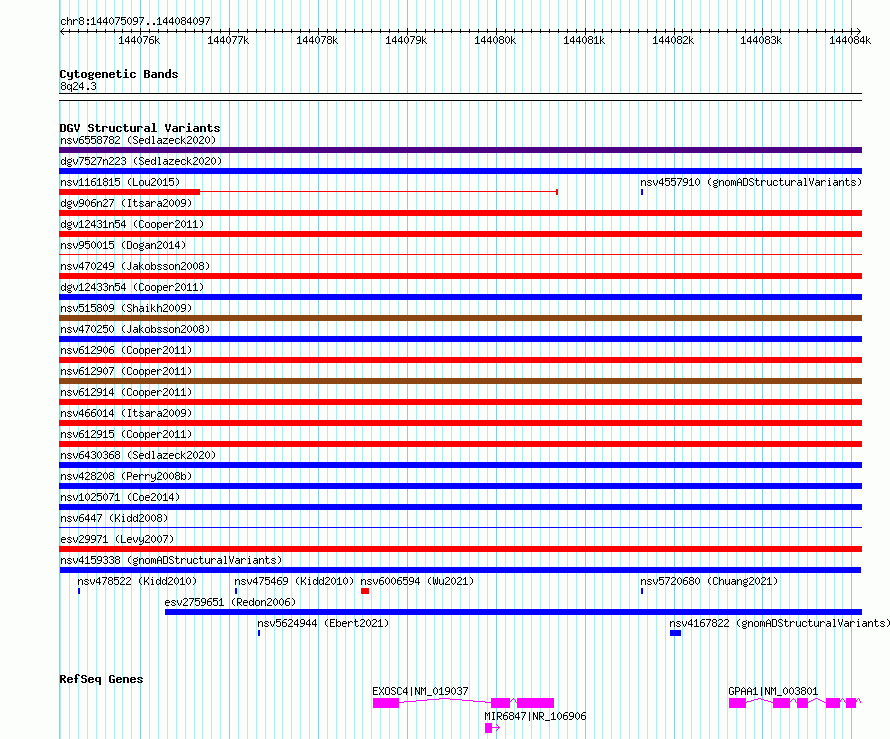The width and height of the screenshot is (890, 739).
Task: Open nsv1161815 (Lou2015) variant label
Action: [x=120, y=182]
